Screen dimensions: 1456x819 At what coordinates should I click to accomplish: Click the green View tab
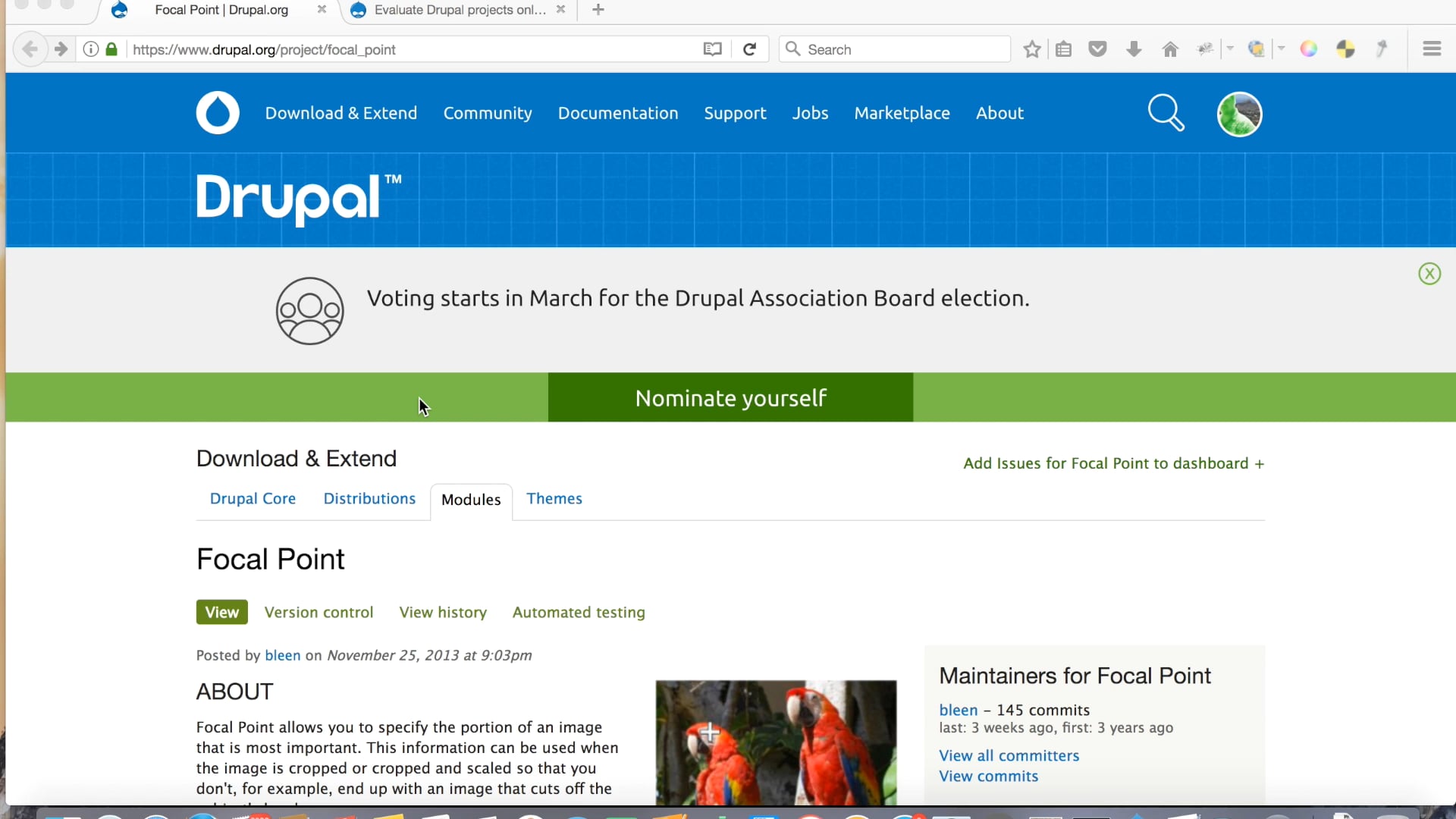tap(221, 613)
